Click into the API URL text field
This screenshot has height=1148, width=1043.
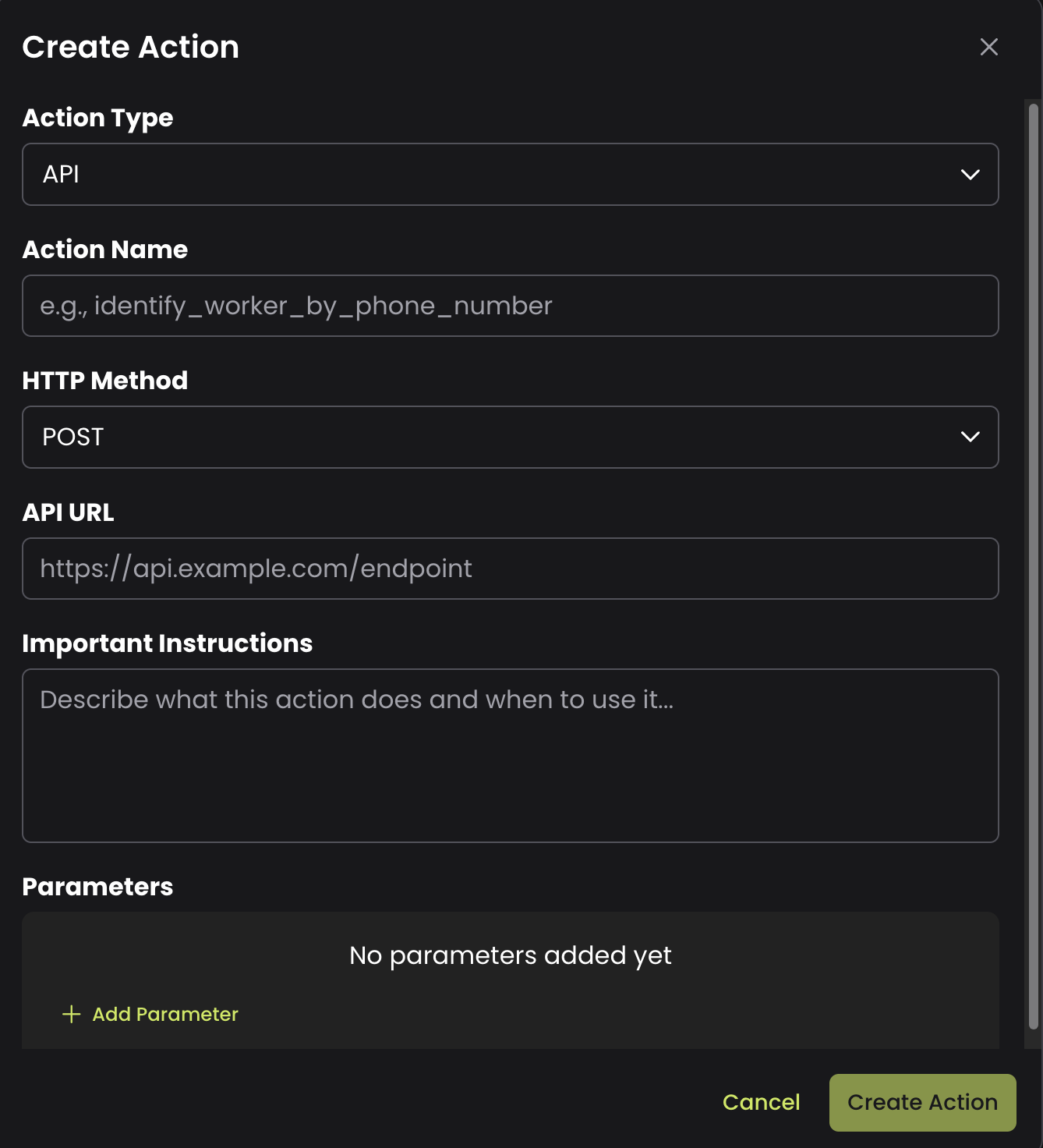pyautogui.click(x=510, y=569)
